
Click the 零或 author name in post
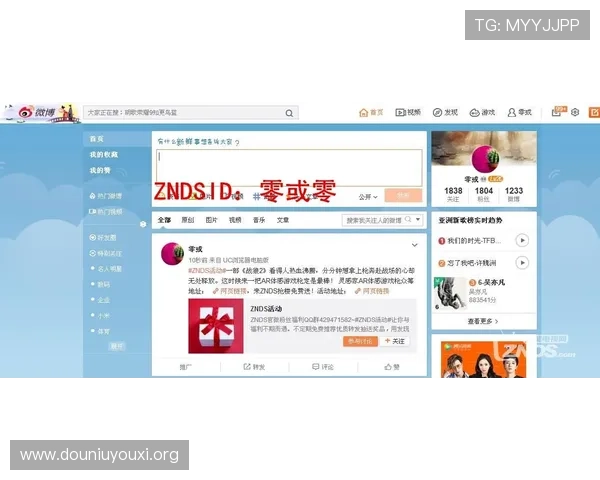195,249
